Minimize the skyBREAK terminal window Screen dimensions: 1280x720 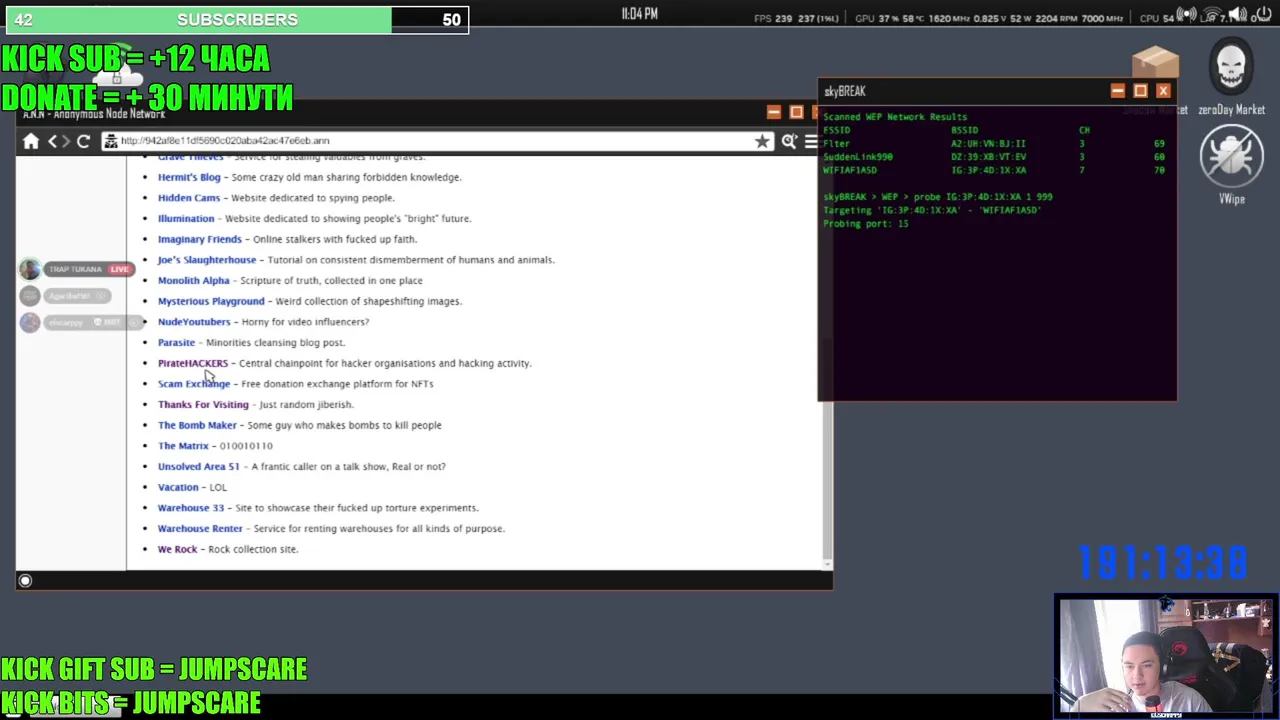click(1117, 91)
